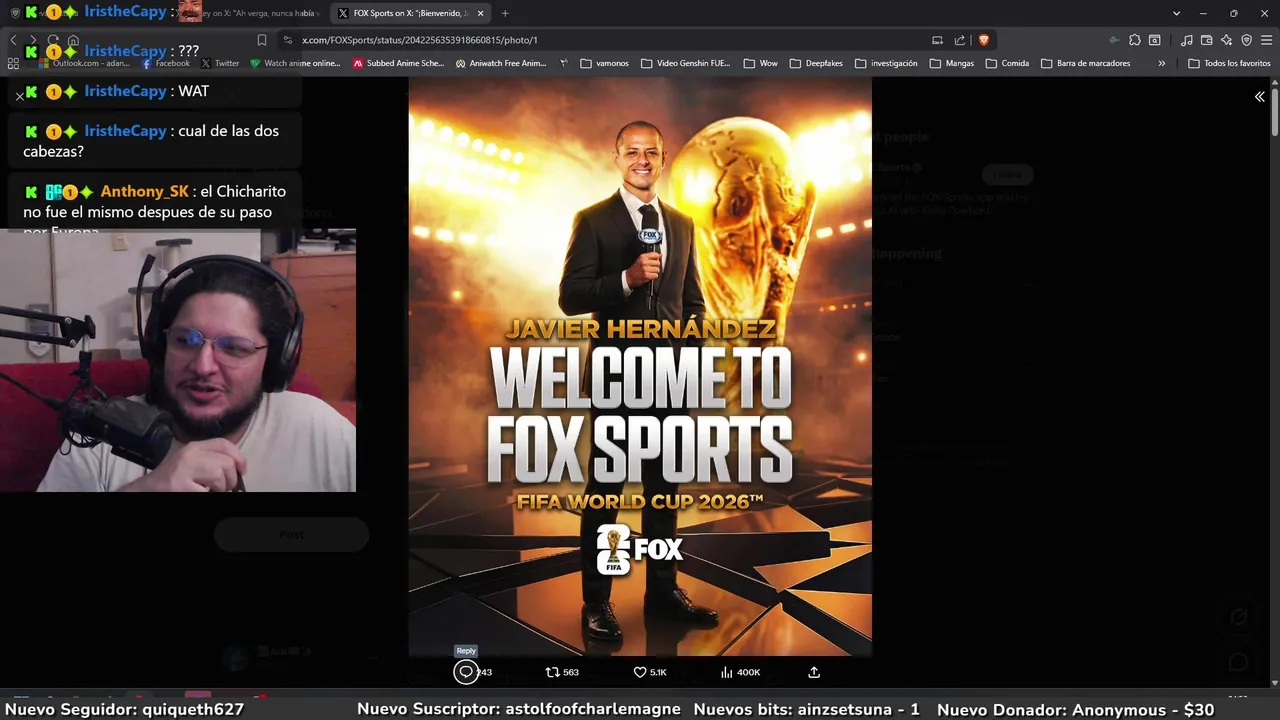Open view analytics bar chart icon

[727, 672]
